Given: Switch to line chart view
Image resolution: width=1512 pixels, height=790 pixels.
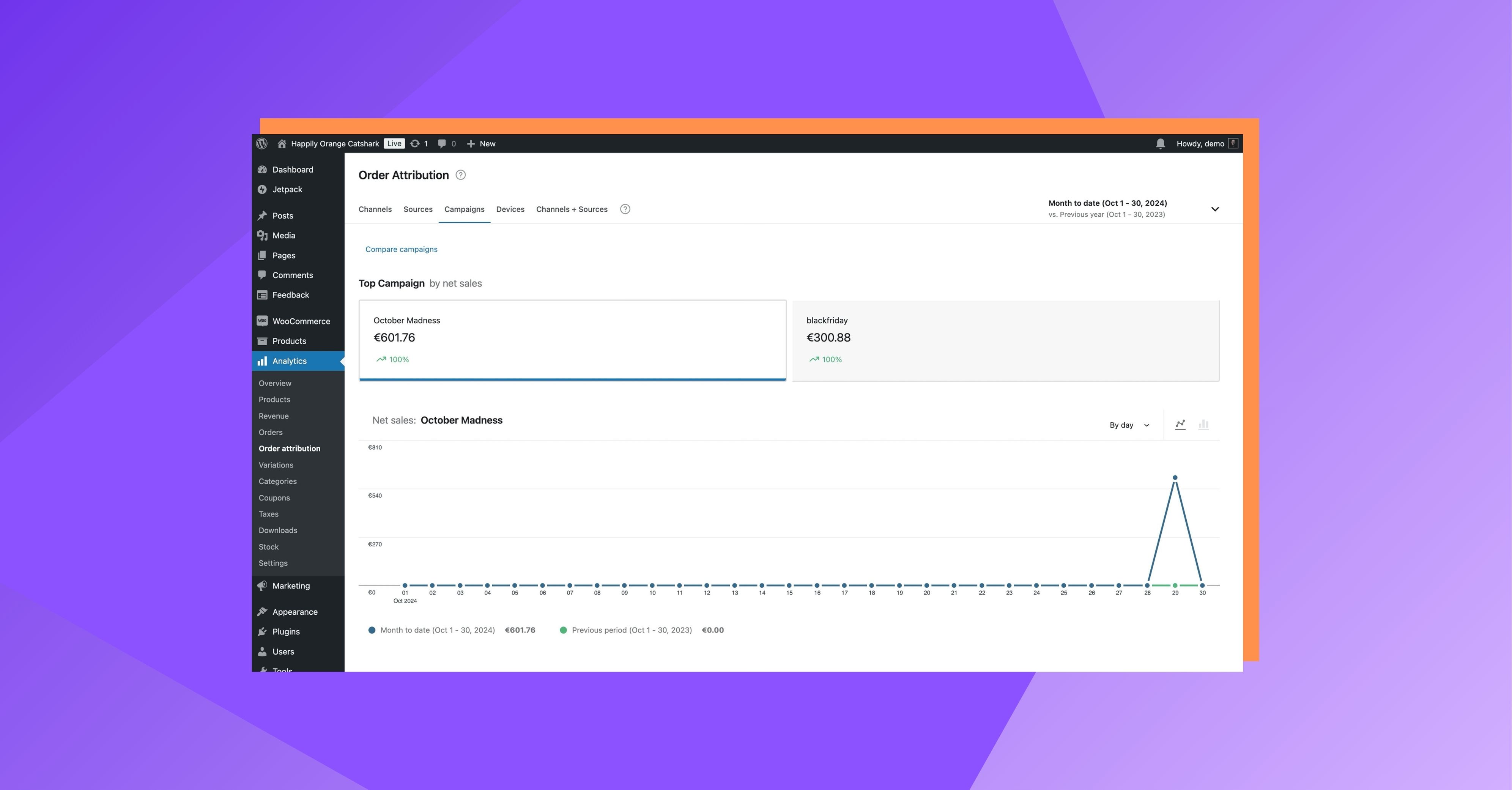Looking at the screenshot, I should (1180, 424).
